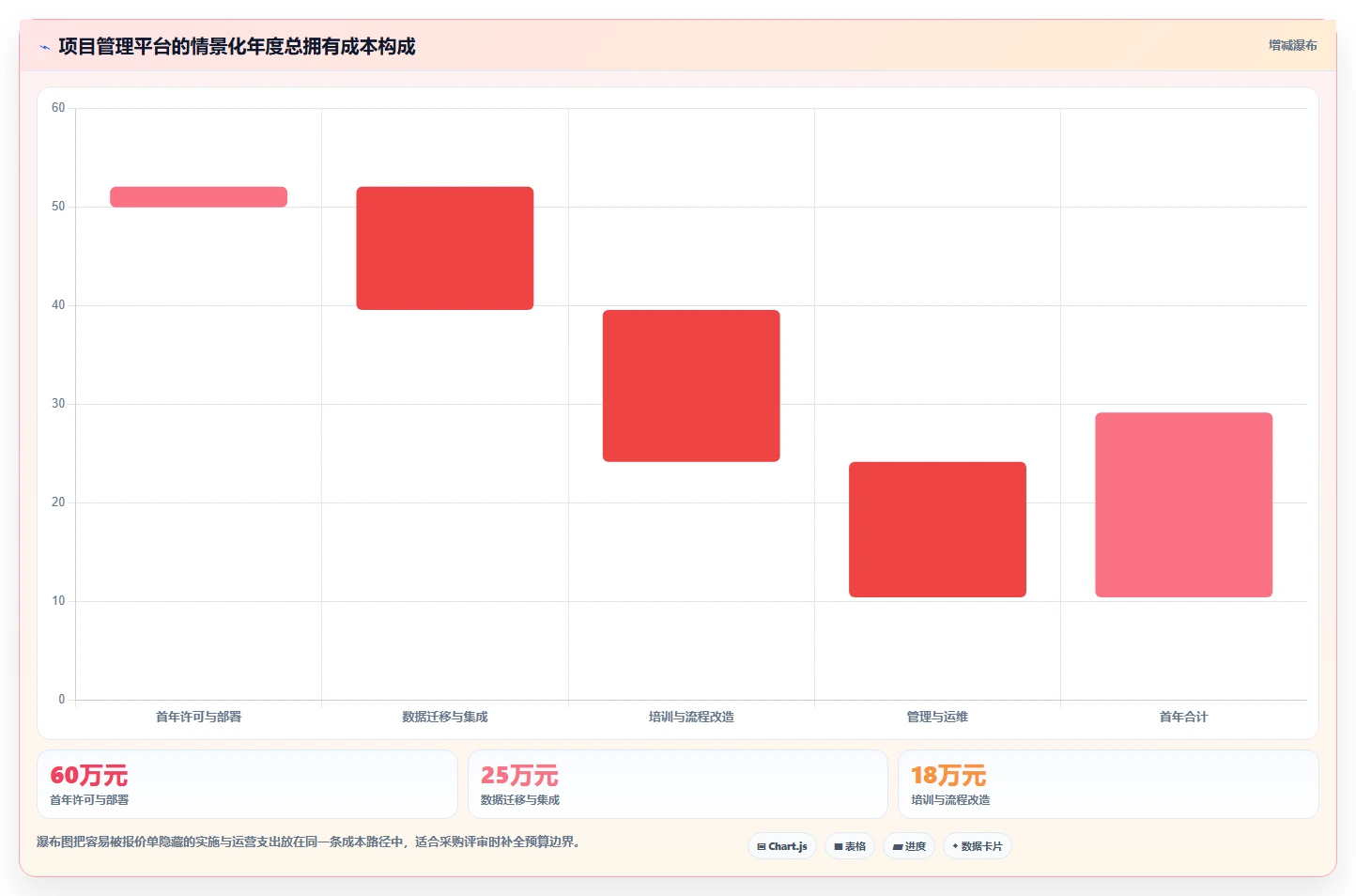
Task: Click the x-axis label 培训与流程改造
Action: 691,717
